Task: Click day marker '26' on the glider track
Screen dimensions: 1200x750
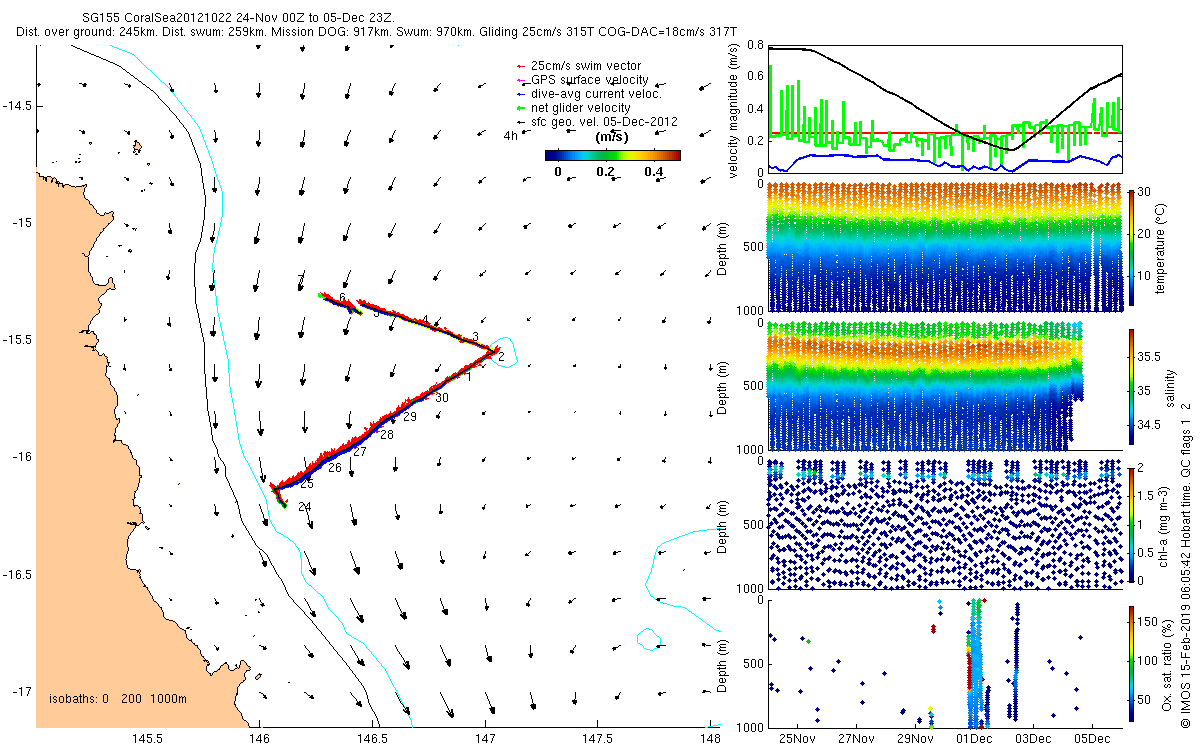Action: pos(335,468)
